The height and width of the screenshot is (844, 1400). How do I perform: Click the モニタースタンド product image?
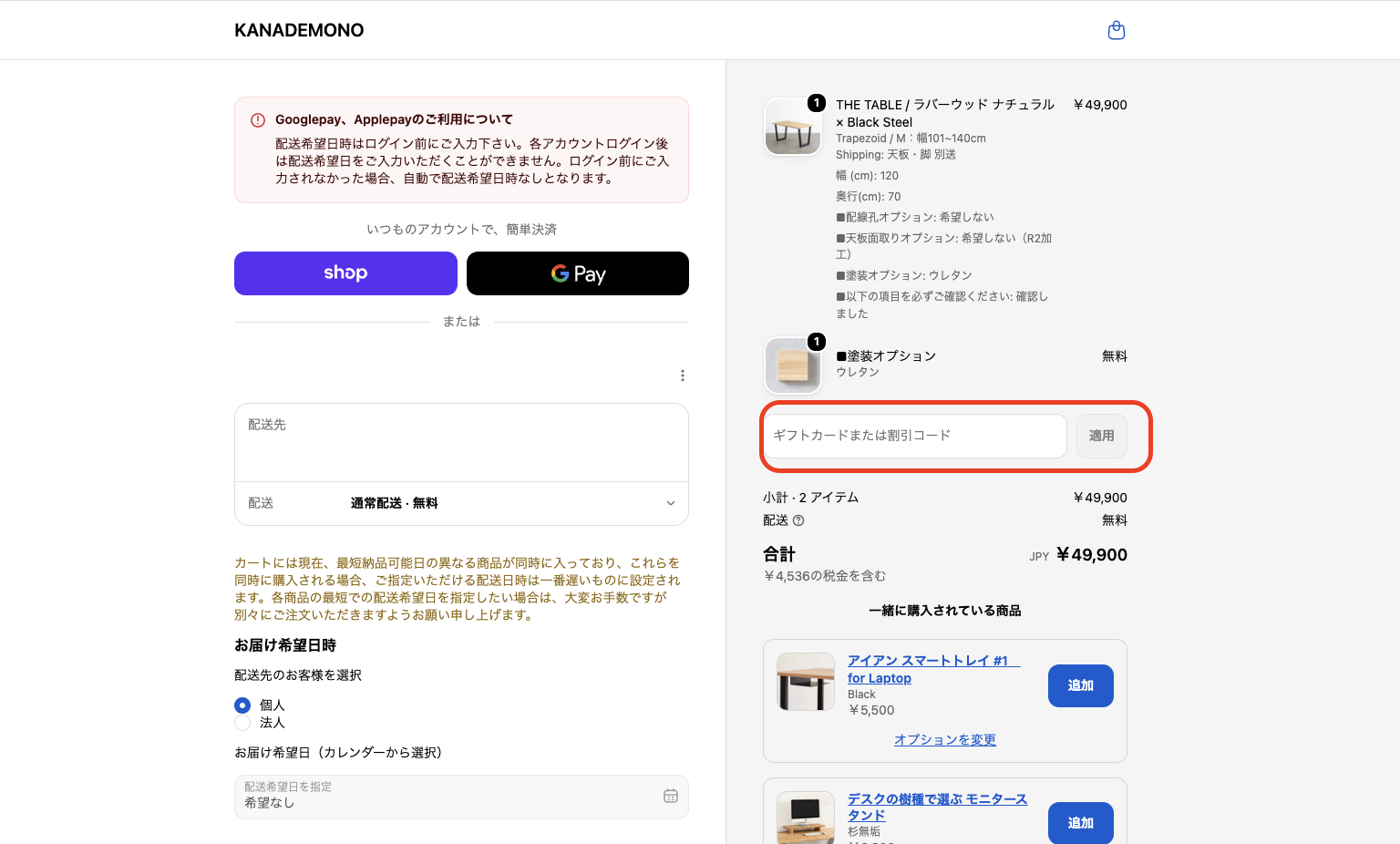[806, 818]
